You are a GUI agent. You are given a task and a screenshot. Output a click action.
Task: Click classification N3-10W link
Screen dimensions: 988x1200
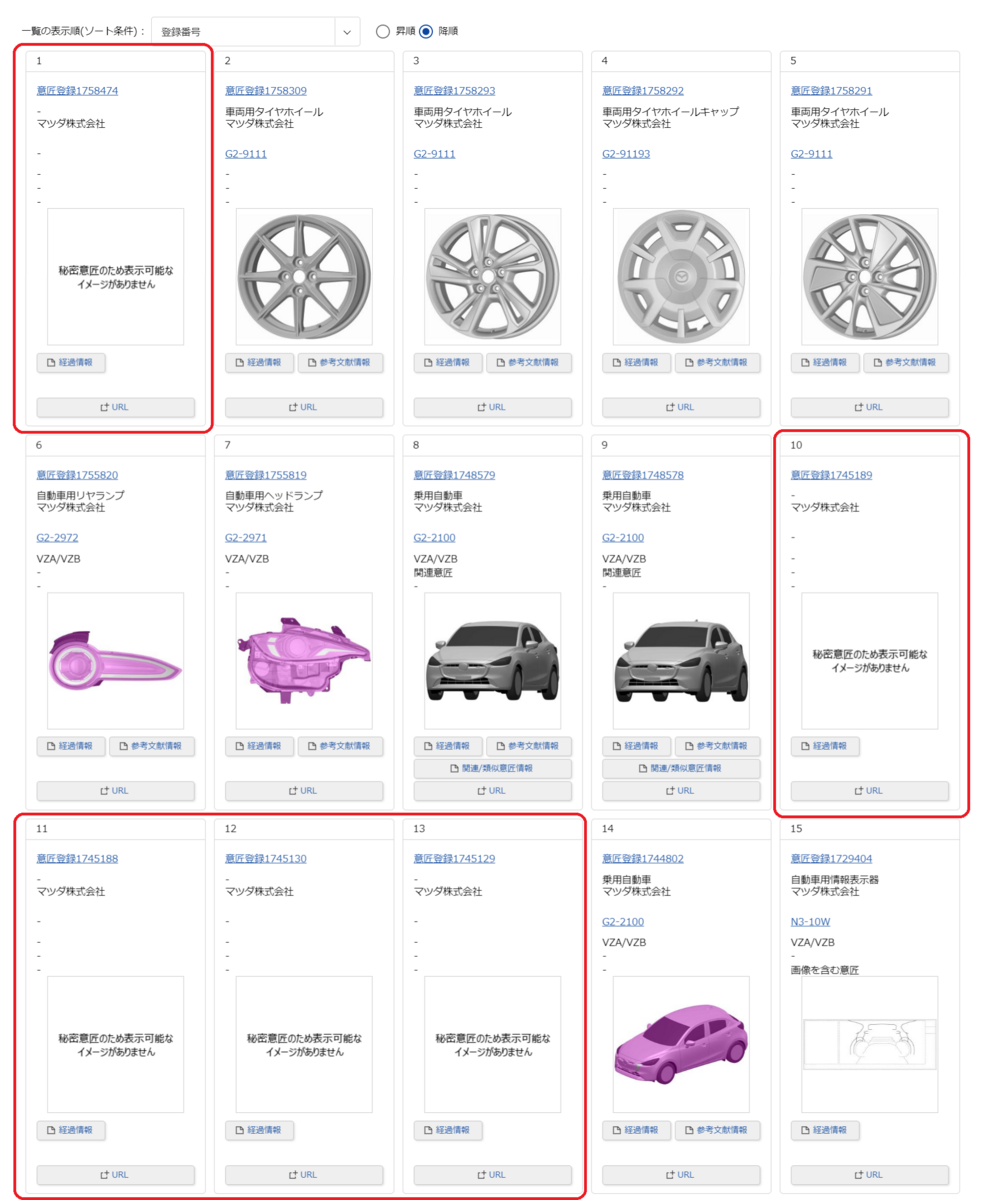tap(811, 922)
